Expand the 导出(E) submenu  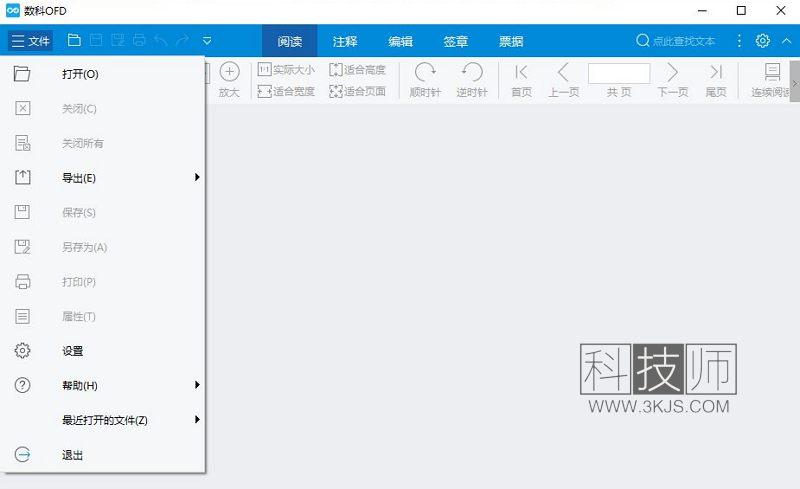coord(103,178)
